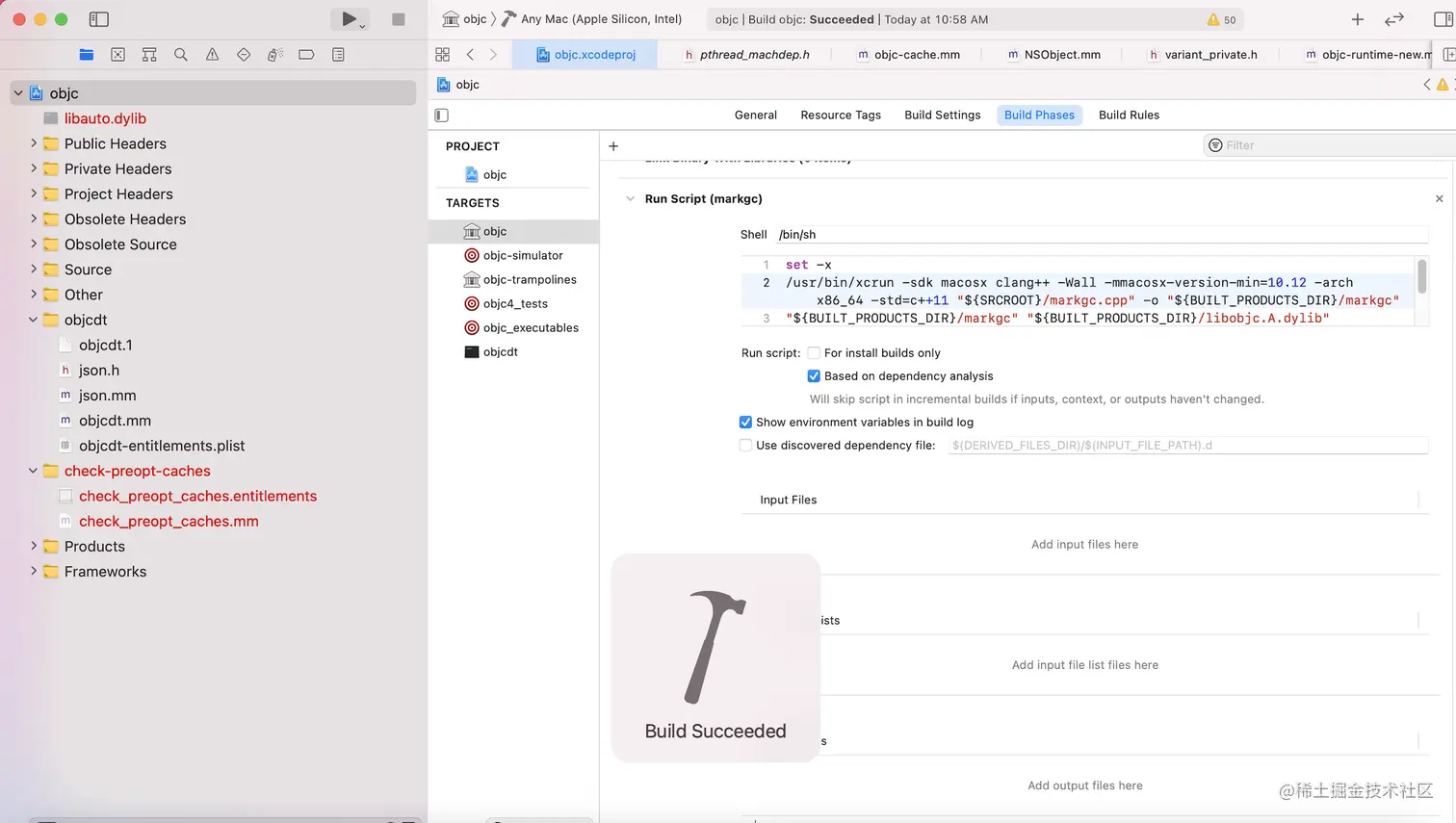
Task: Toggle the navigator sidebar
Action: pyautogui.click(x=98, y=19)
